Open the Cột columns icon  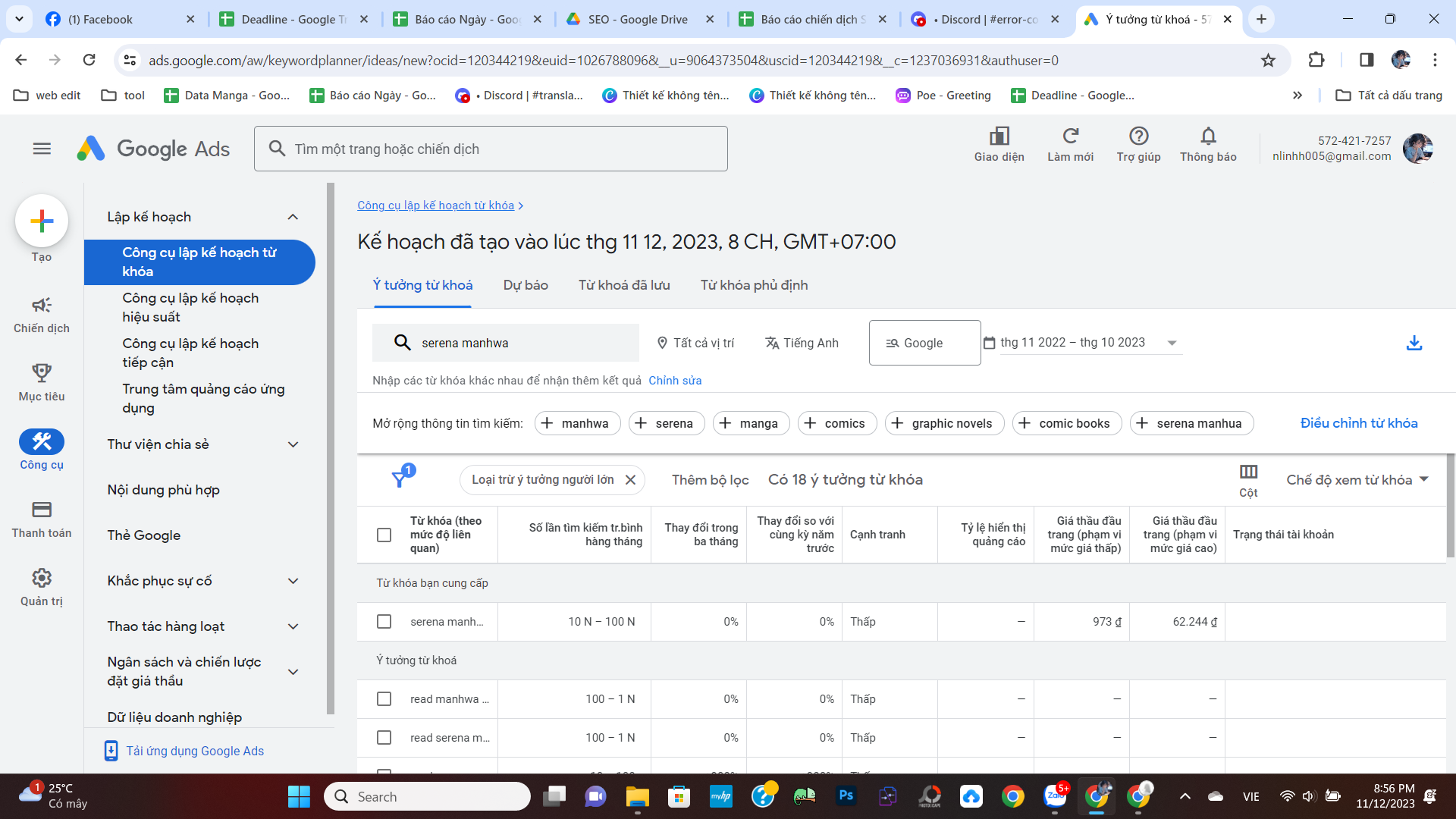click(1248, 472)
